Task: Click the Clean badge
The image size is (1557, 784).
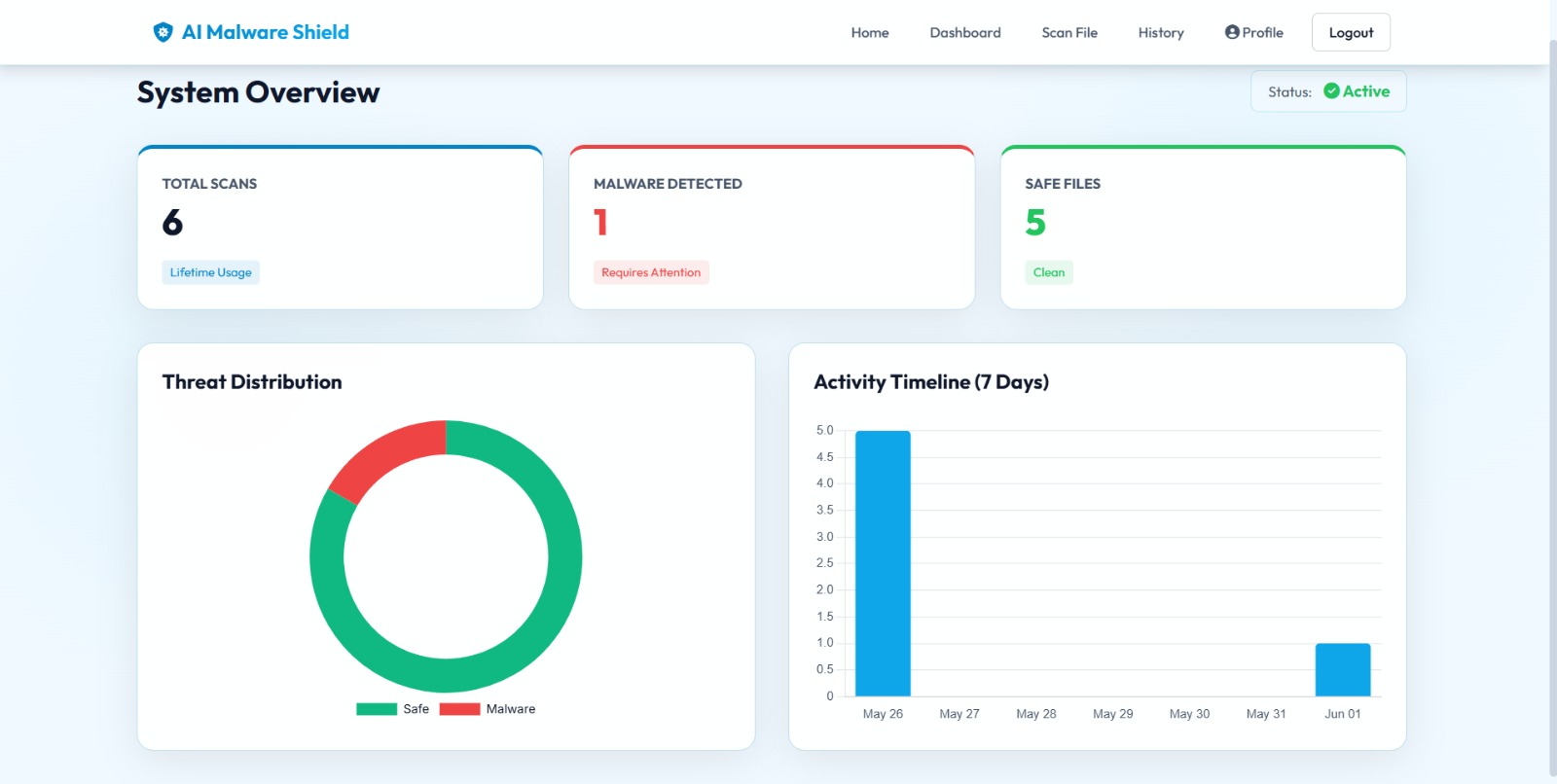Action: click(1049, 272)
